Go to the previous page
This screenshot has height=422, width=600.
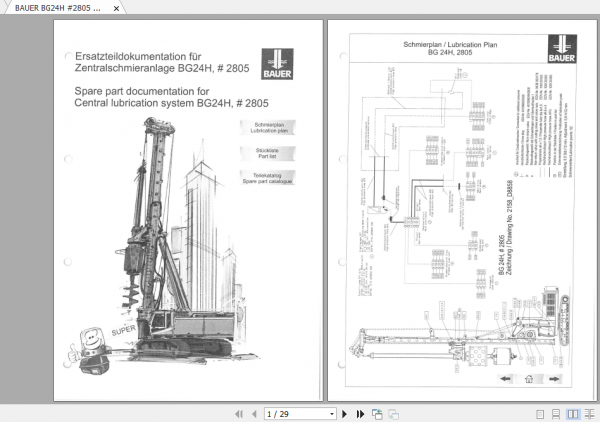(x=254, y=414)
